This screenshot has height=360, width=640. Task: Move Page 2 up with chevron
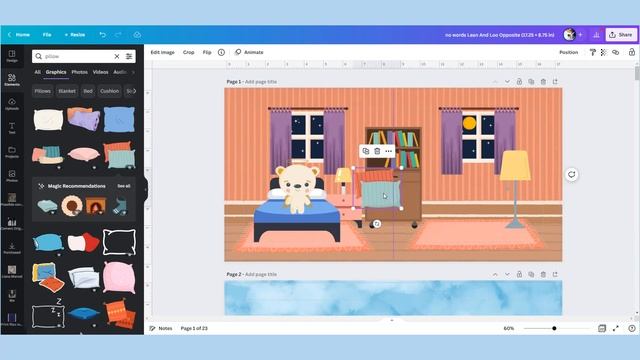[x=495, y=274]
